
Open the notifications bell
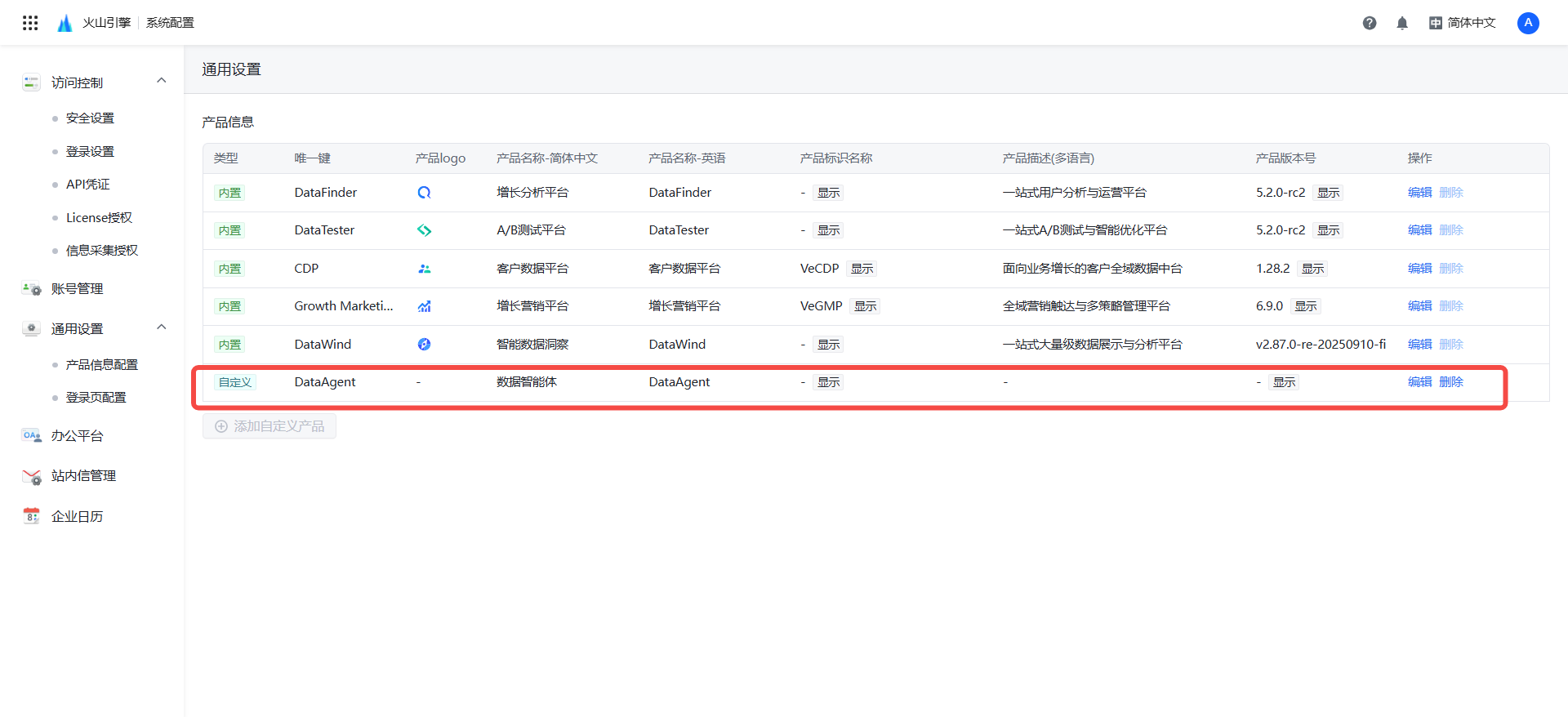click(1402, 23)
